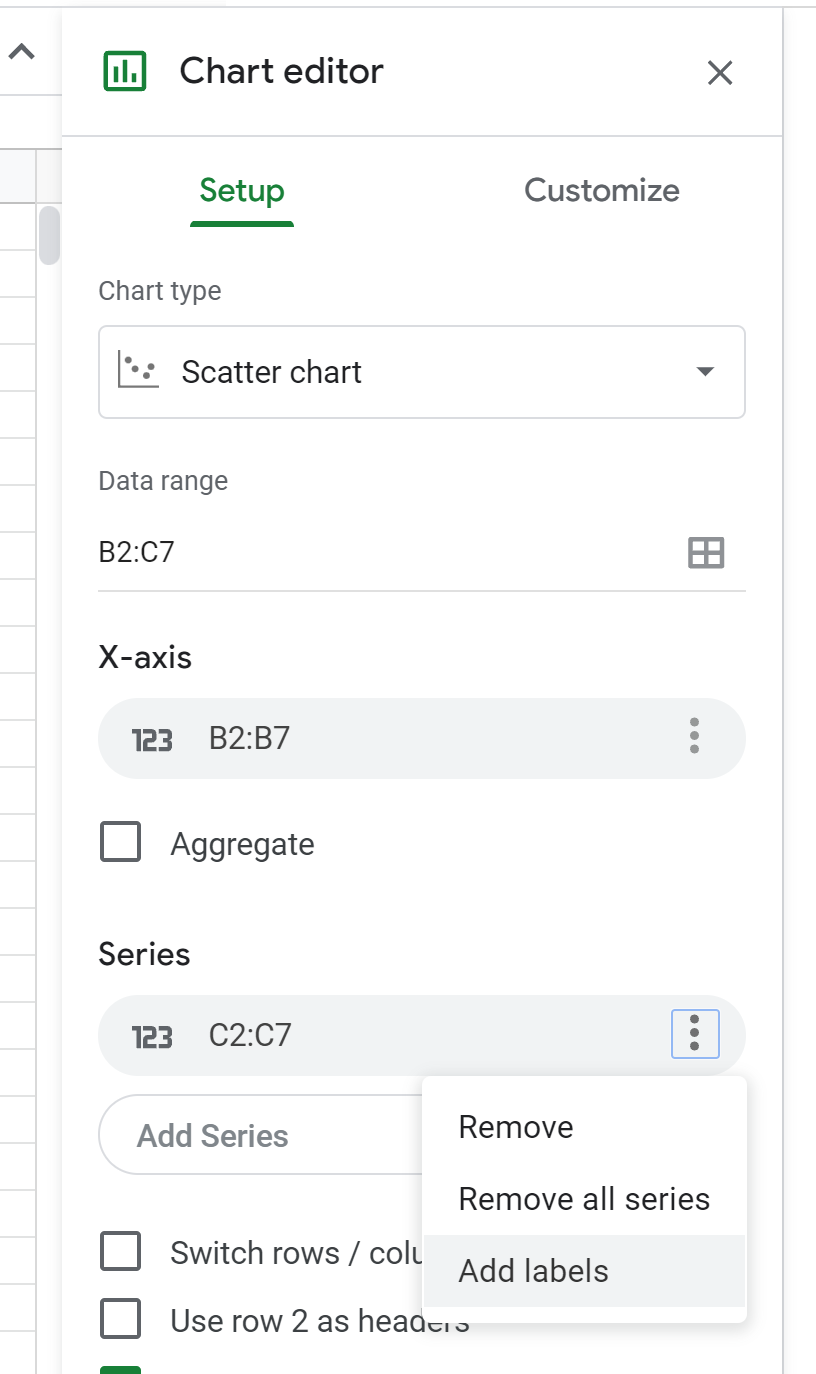This screenshot has height=1374, width=816.
Task: Enable the Aggregate checkbox
Action: click(x=121, y=843)
